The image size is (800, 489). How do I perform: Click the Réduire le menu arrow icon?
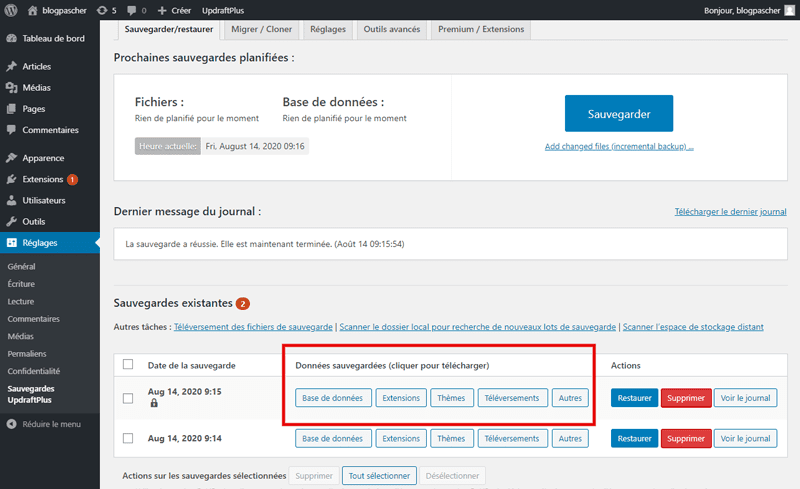click(x=12, y=424)
